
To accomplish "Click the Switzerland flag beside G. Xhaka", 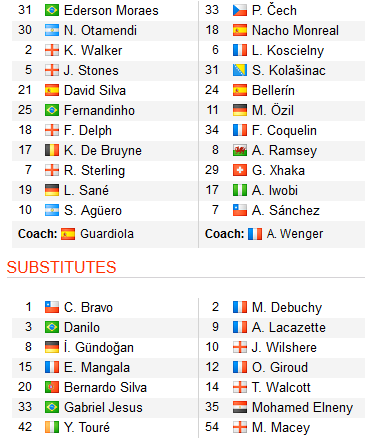I will click(x=240, y=170).
